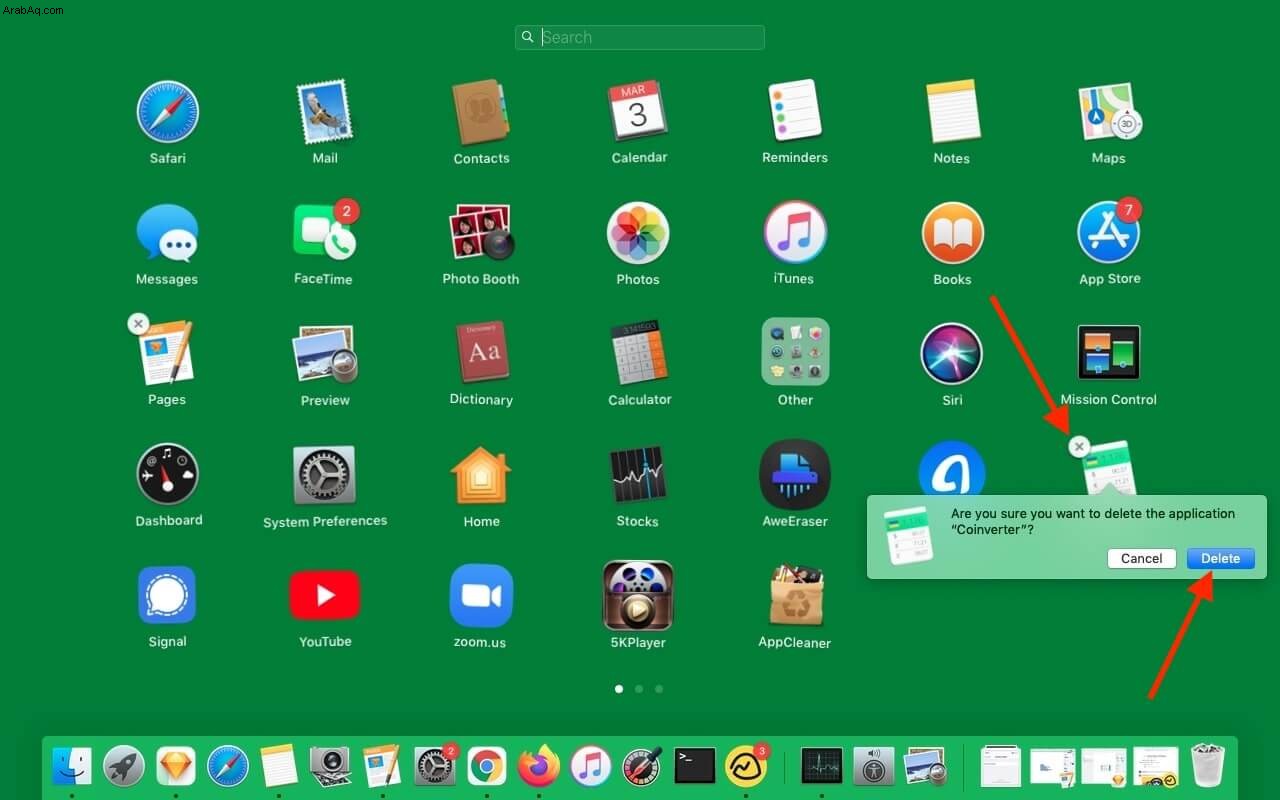Open the Signal app

(167, 595)
